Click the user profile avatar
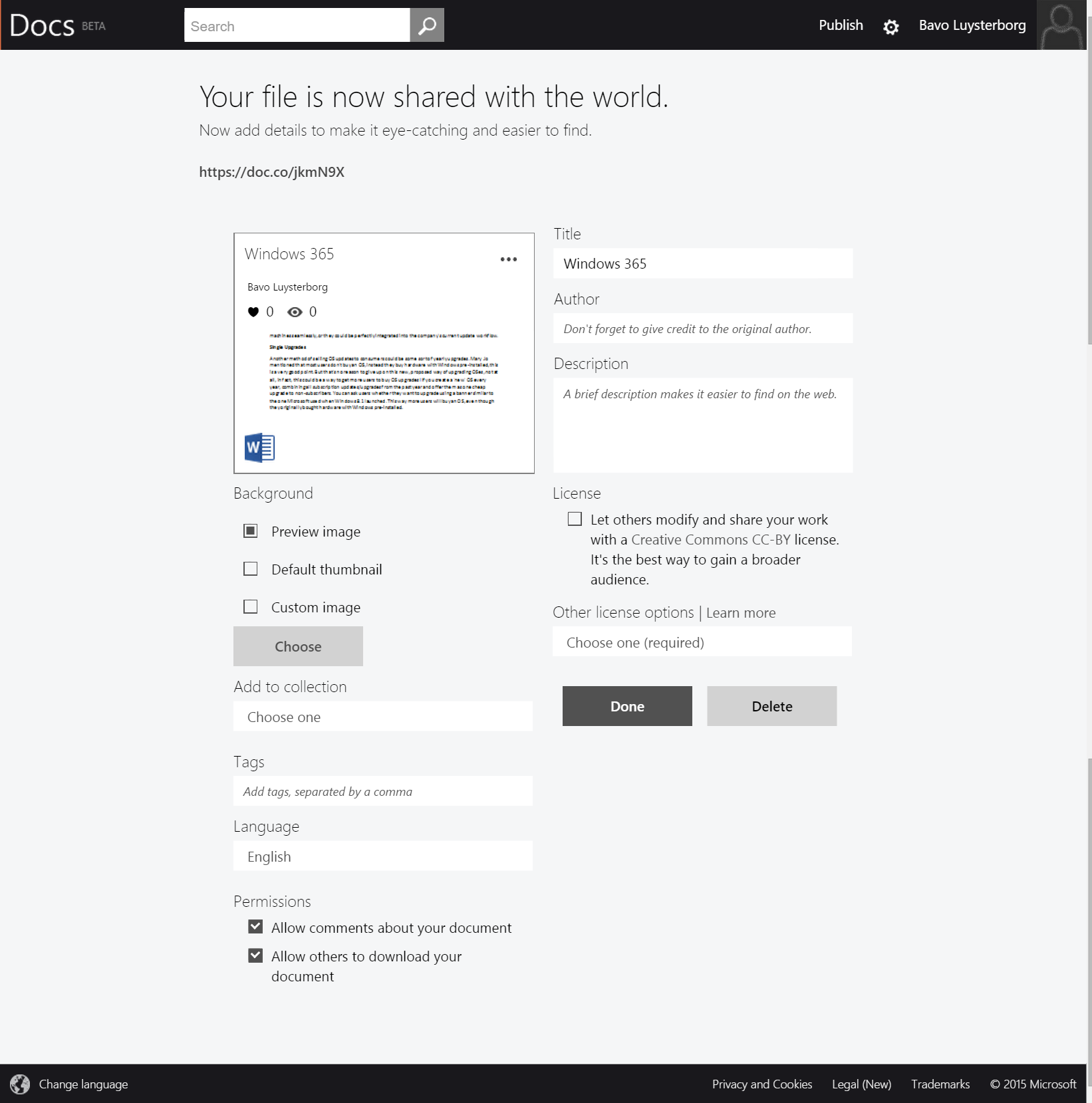The image size is (1092, 1103). coord(1061,25)
